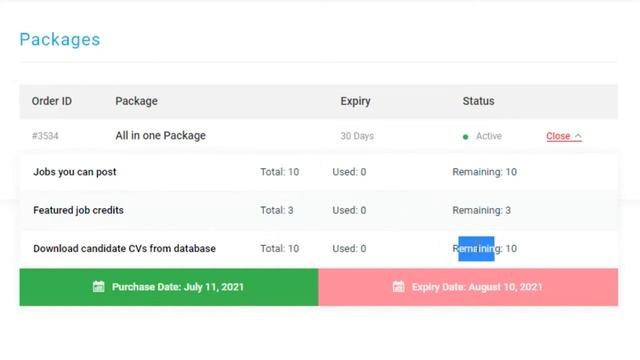This screenshot has width=640, height=360.
Task: Click Remaining: 10 in Jobs you can post row
Action: point(484,172)
